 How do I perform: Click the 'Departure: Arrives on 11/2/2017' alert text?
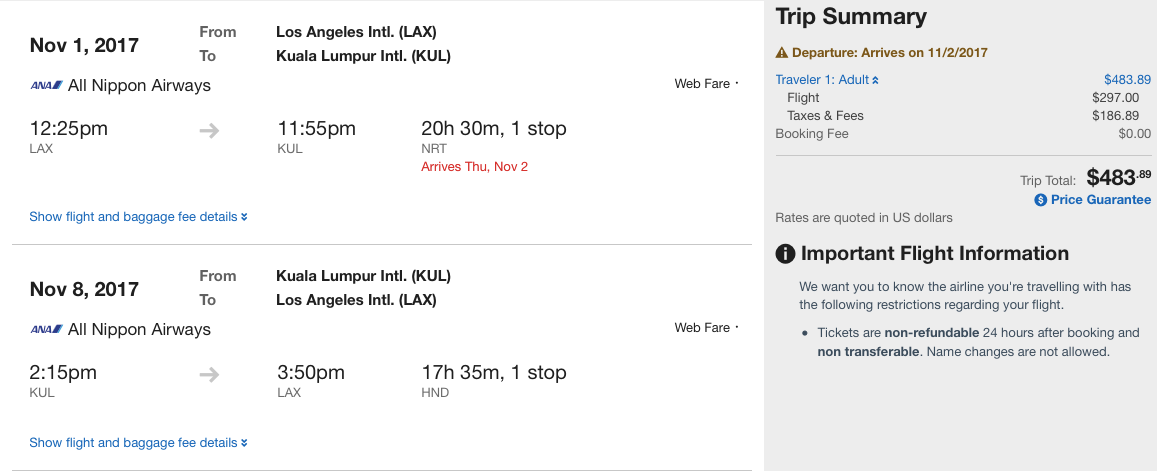(x=890, y=53)
